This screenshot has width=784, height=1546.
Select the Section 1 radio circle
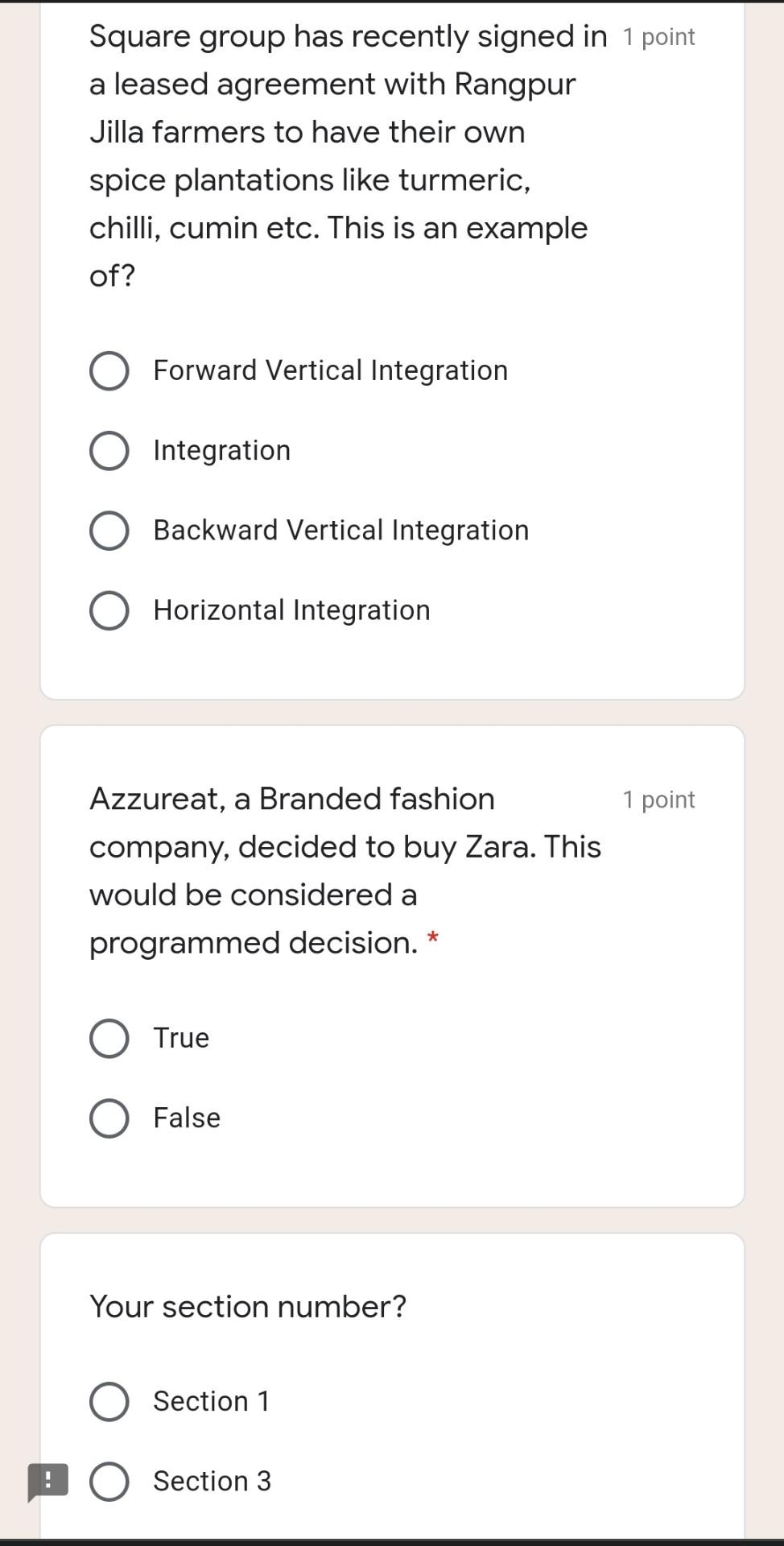[x=109, y=1401]
